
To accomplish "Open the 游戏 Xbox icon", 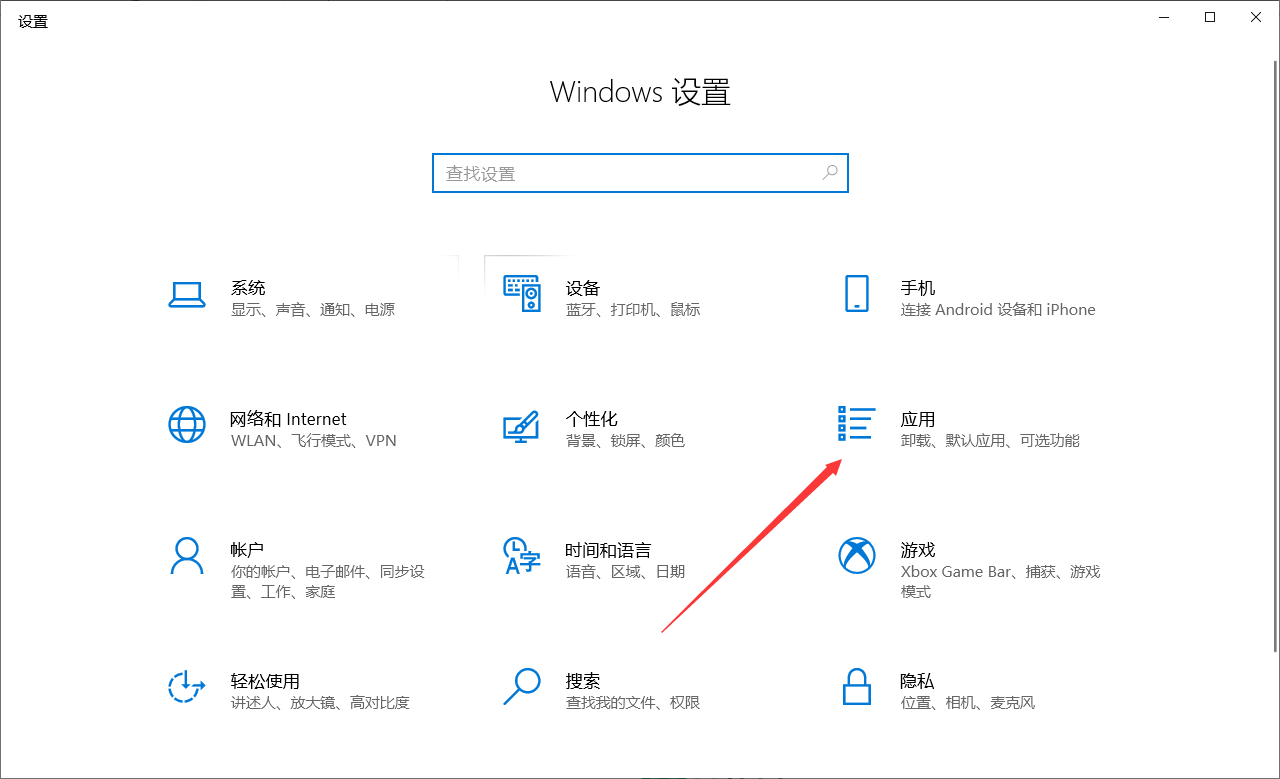I will point(857,556).
